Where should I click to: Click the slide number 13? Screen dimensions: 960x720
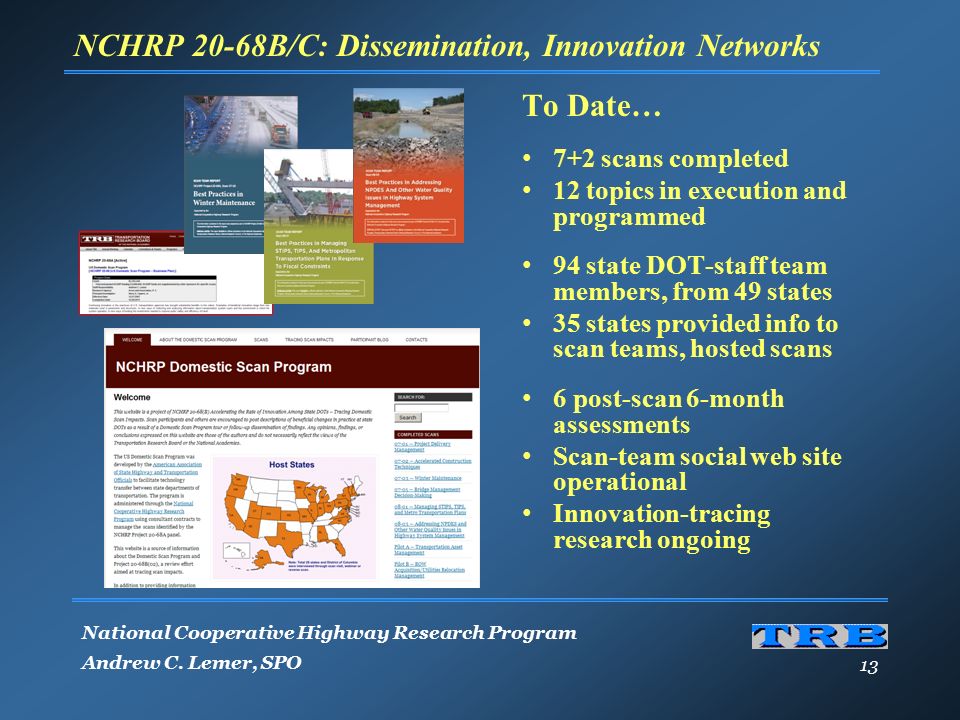(x=869, y=666)
